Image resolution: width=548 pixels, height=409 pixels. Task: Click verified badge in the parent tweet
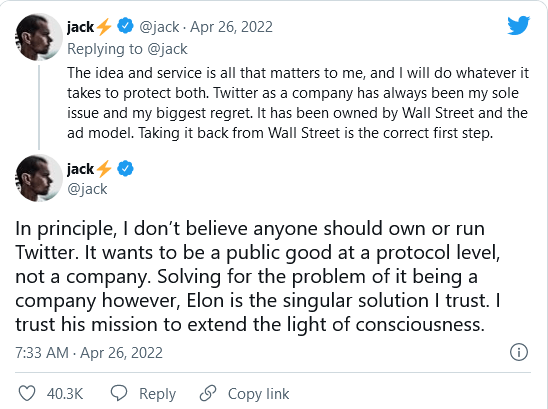point(125,26)
